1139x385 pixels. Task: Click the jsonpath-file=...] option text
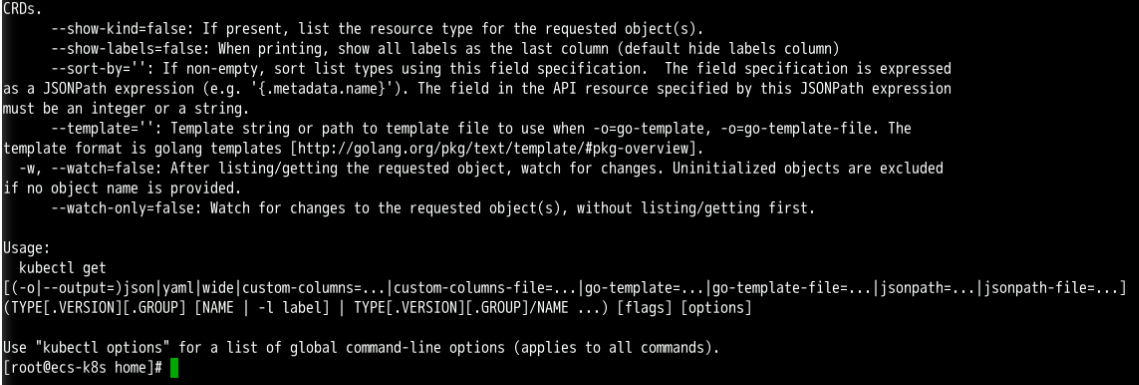tap(1053, 288)
